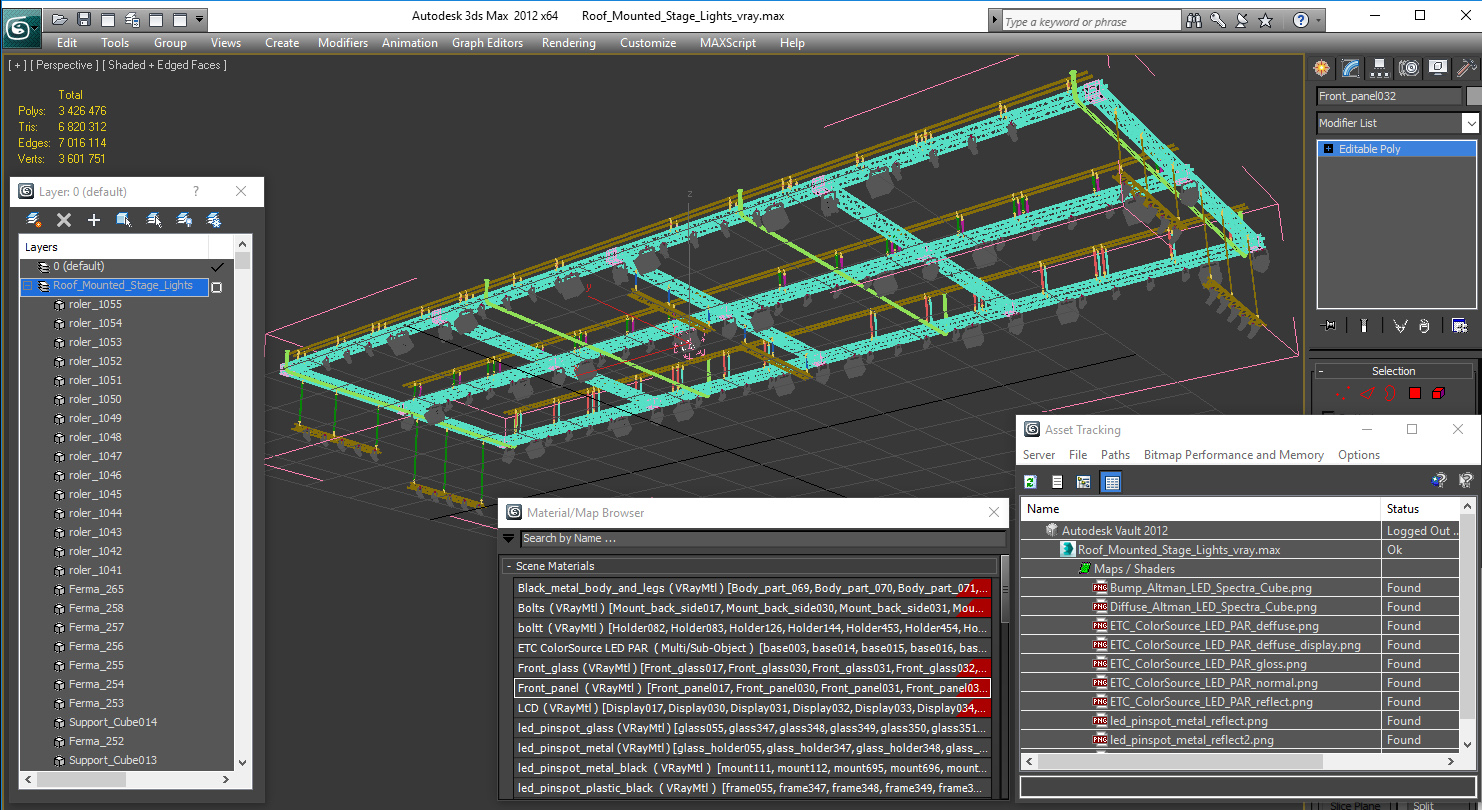The image size is (1482, 810).
Task: Toggle box beside Roof_Mounted_Stage_Lights layer
Action: 217,287
